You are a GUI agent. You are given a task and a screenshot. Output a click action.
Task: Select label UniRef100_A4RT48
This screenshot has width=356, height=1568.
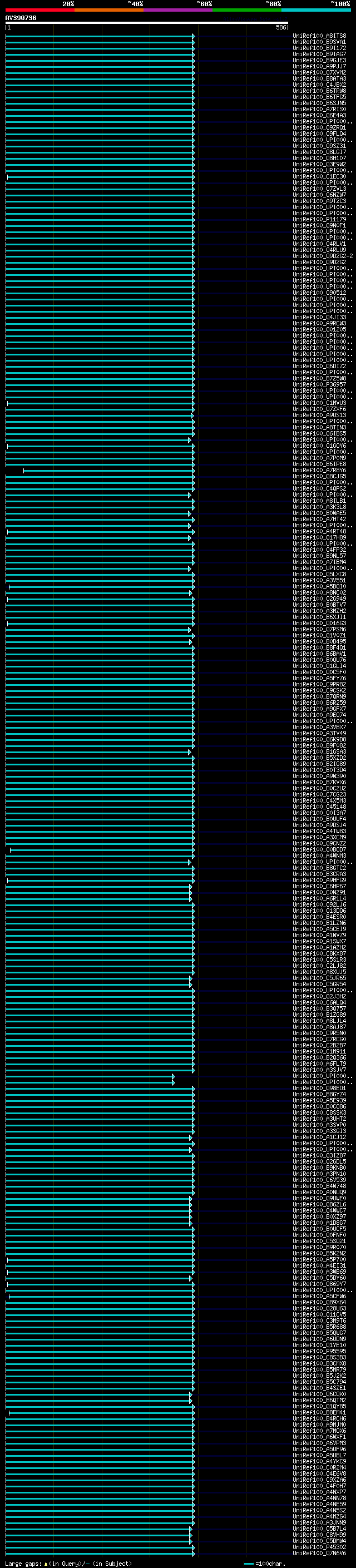tap(319, 532)
